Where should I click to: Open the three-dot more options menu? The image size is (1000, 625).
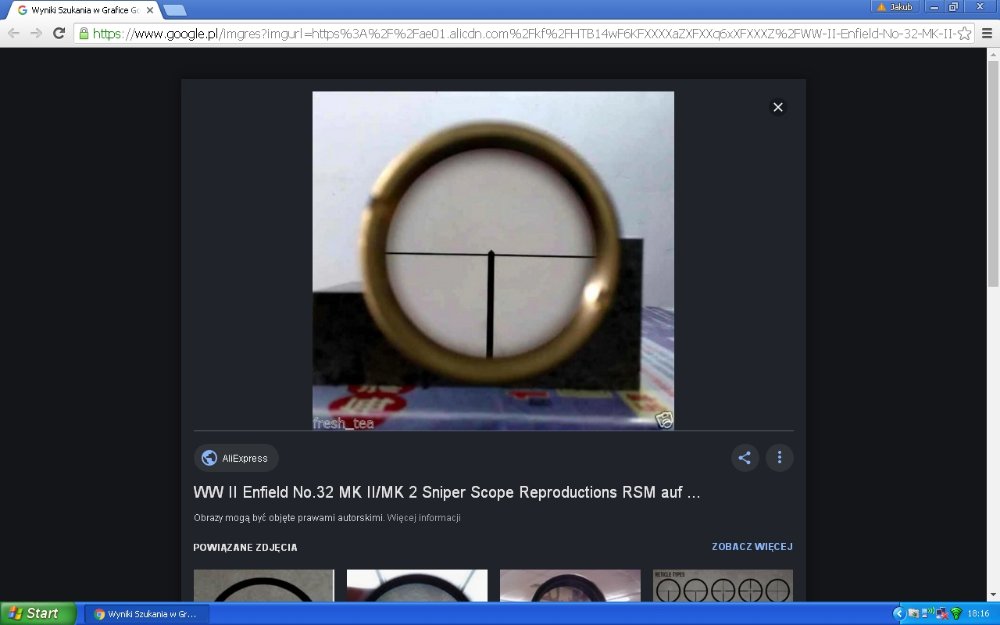[779, 457]
